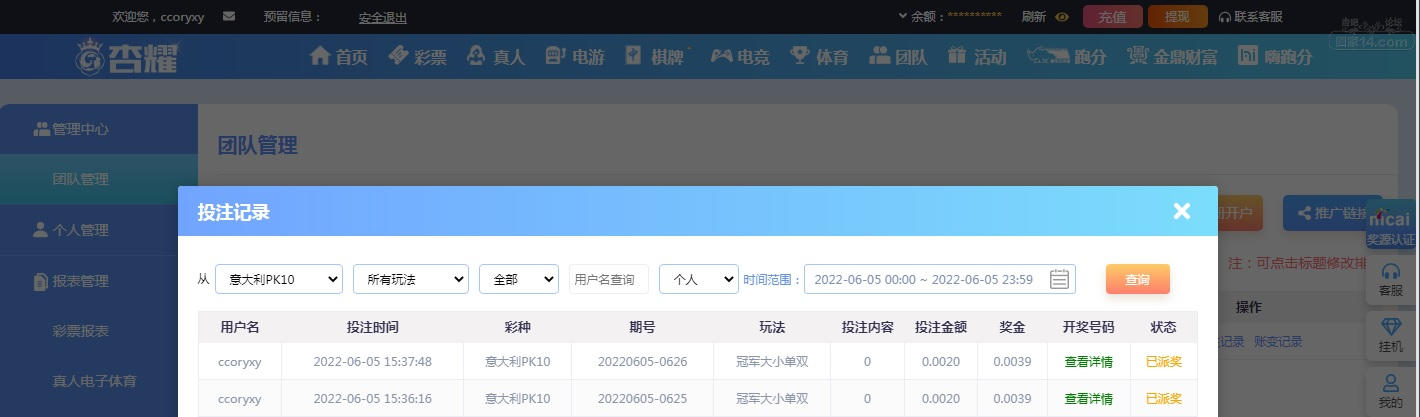This screenshot has height=417, width=1420.
Task: Toggle balance visibility eye icon
Action: 1062,17
